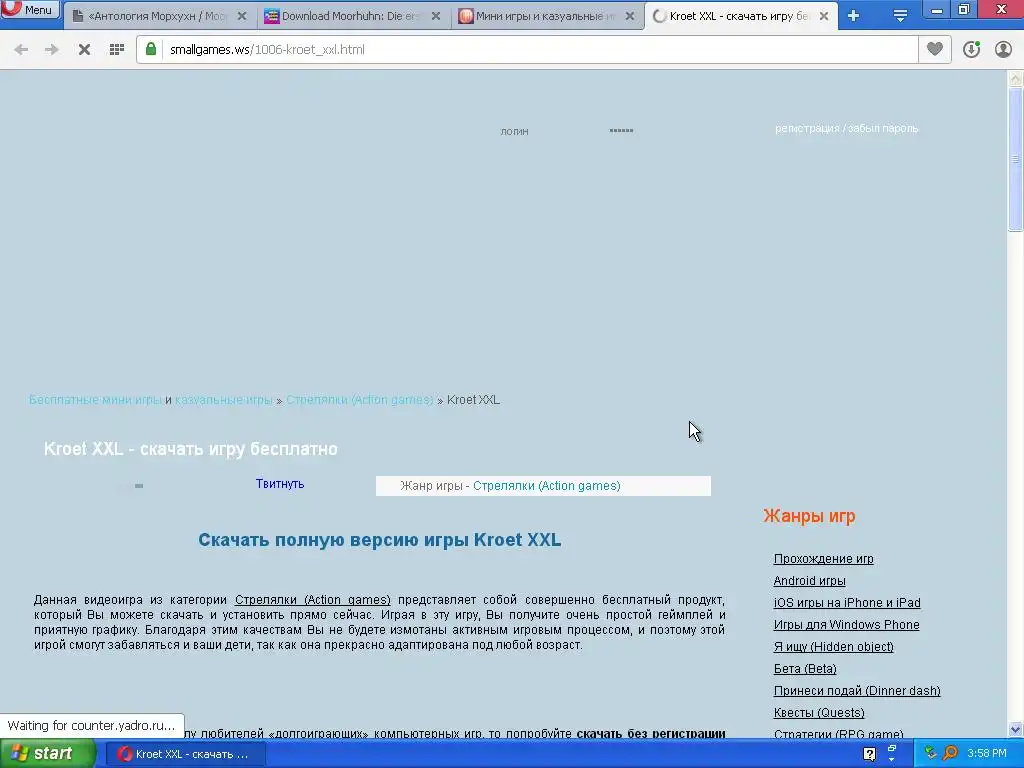The height and width of the screenshot is (768, 1024).
Task: Stop loading the page
Action: click(x=84, y=50)
